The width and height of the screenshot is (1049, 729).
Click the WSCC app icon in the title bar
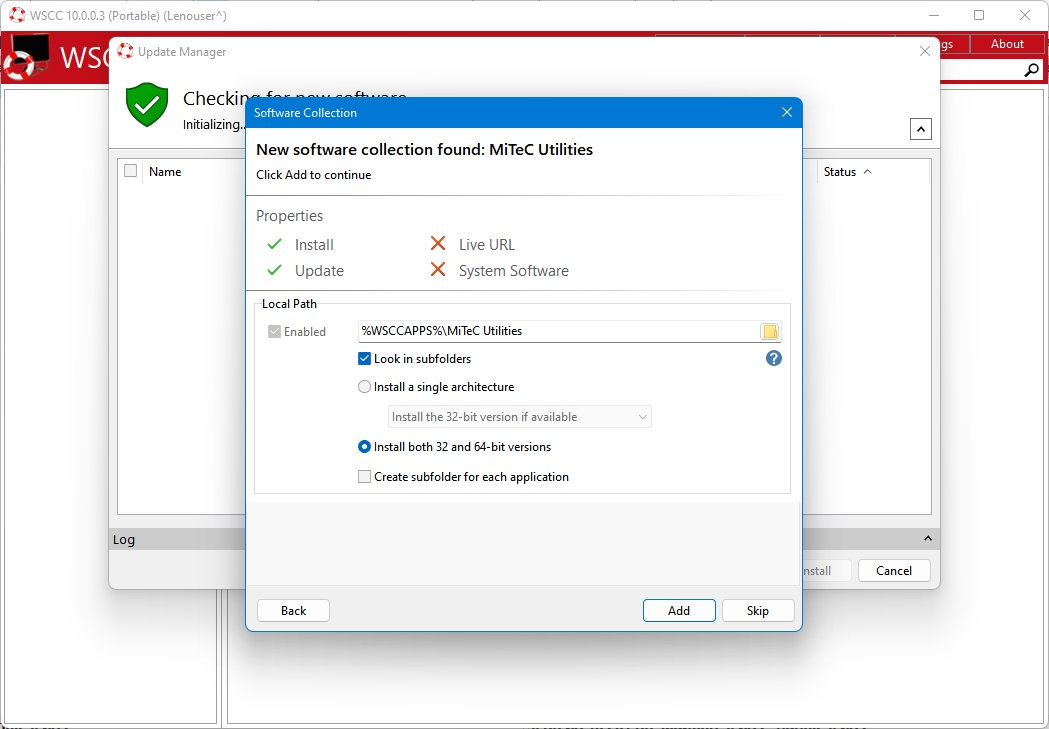[17, 15]
